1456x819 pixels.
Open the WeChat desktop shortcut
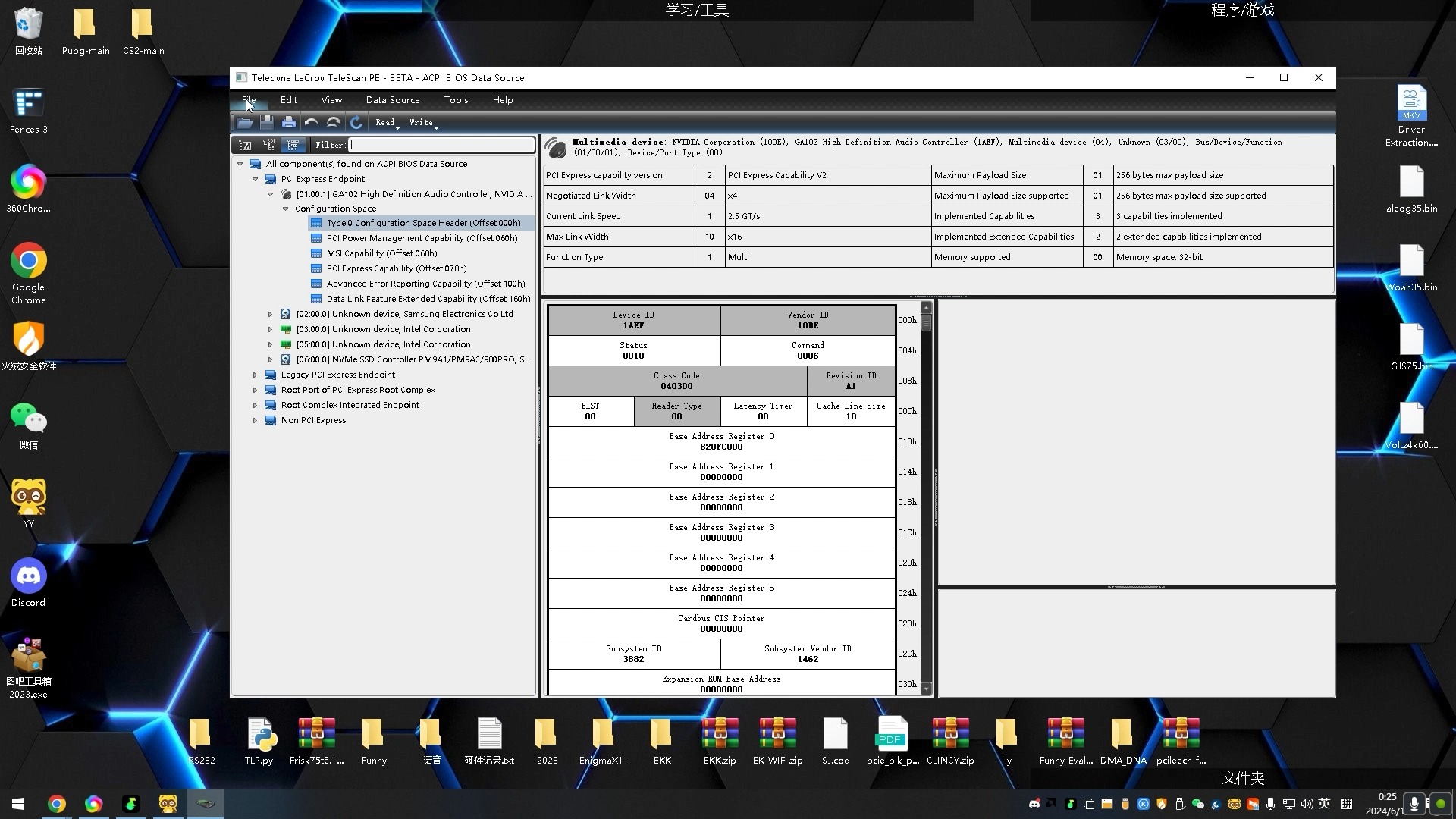pos(29,426)
